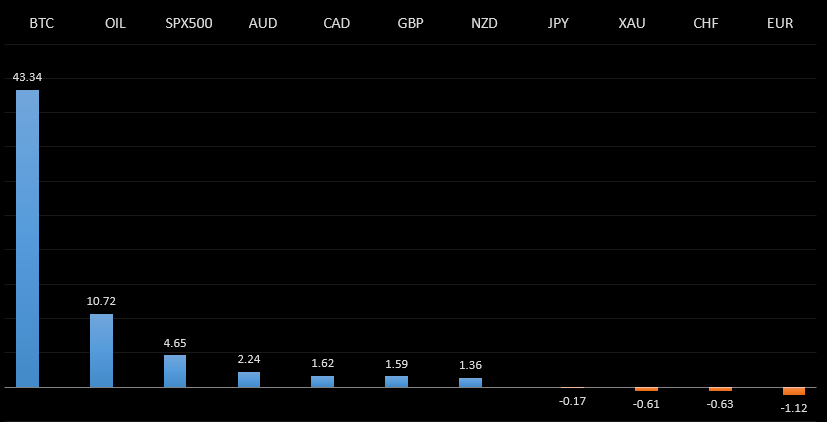Screen dimensions: 827x422
Task: Select the 10.72 value label
Action: point(101,301)
